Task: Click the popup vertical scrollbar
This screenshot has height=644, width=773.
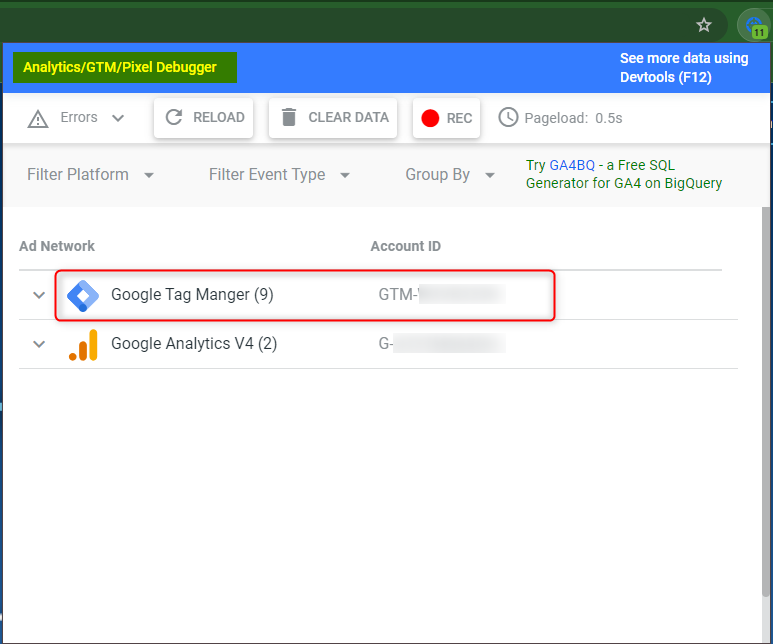Action: point(765,402)
